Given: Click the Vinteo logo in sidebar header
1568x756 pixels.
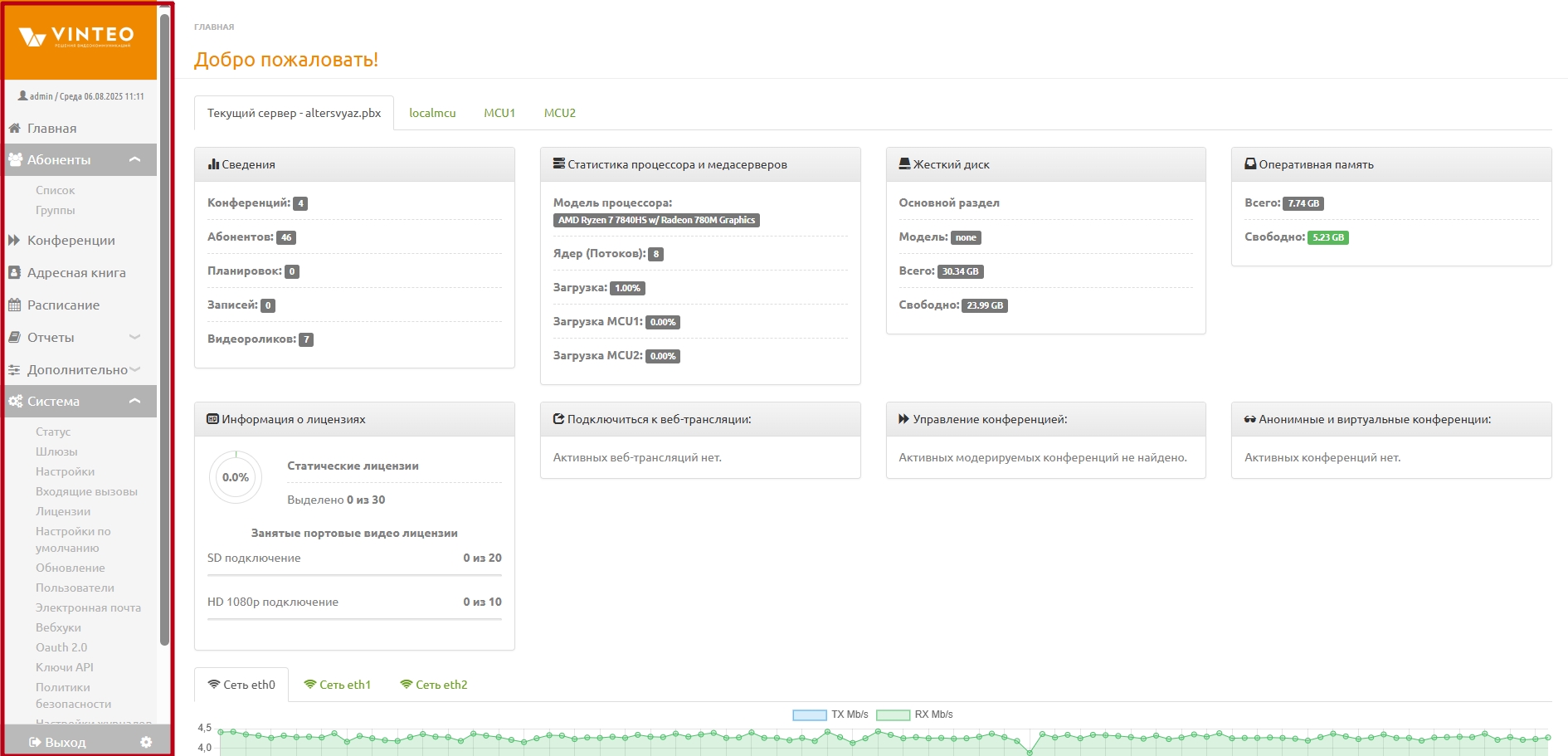Looking at the screenshot, I should point(76,37).
